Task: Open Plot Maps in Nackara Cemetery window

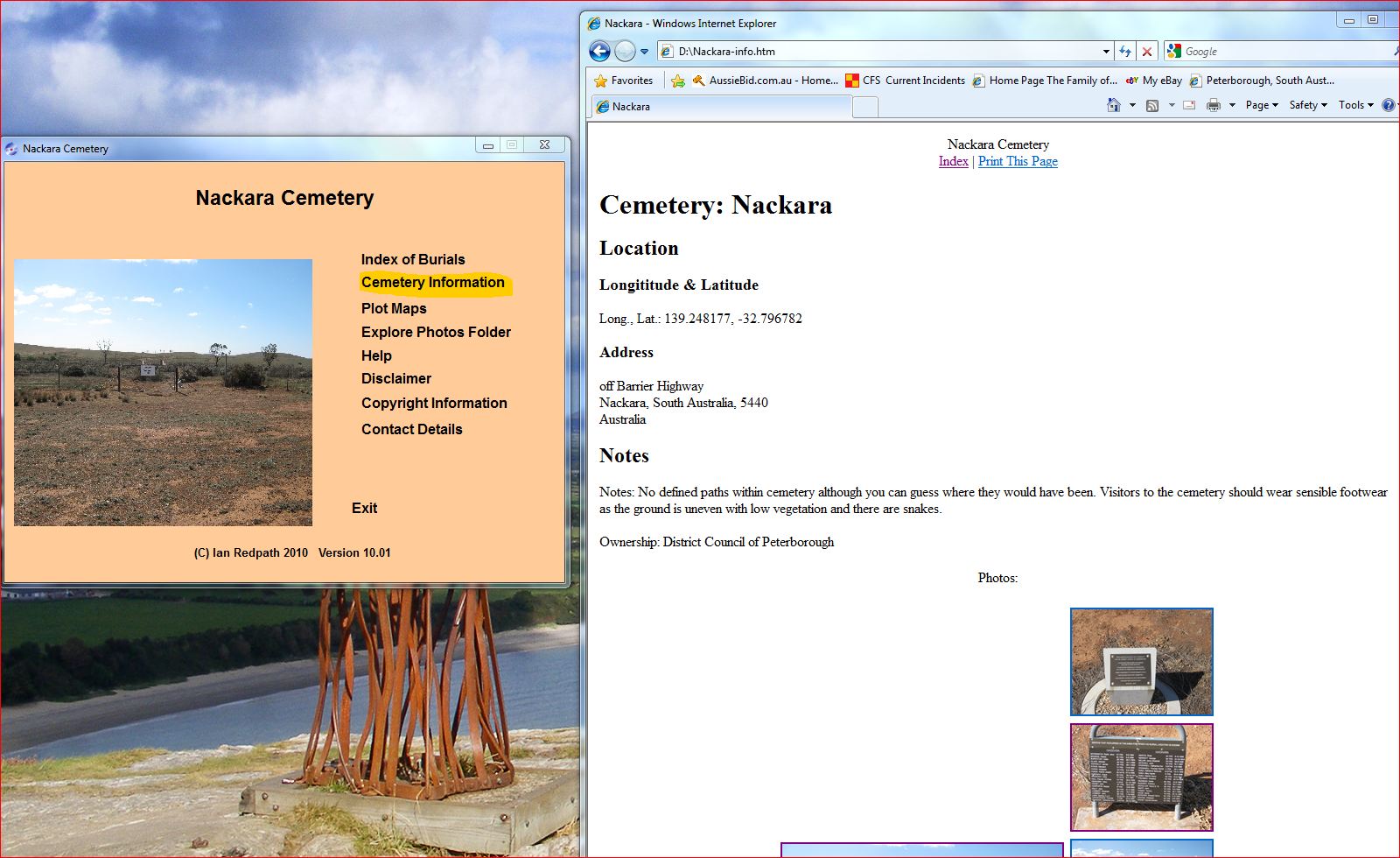Action: click(394, 308)
